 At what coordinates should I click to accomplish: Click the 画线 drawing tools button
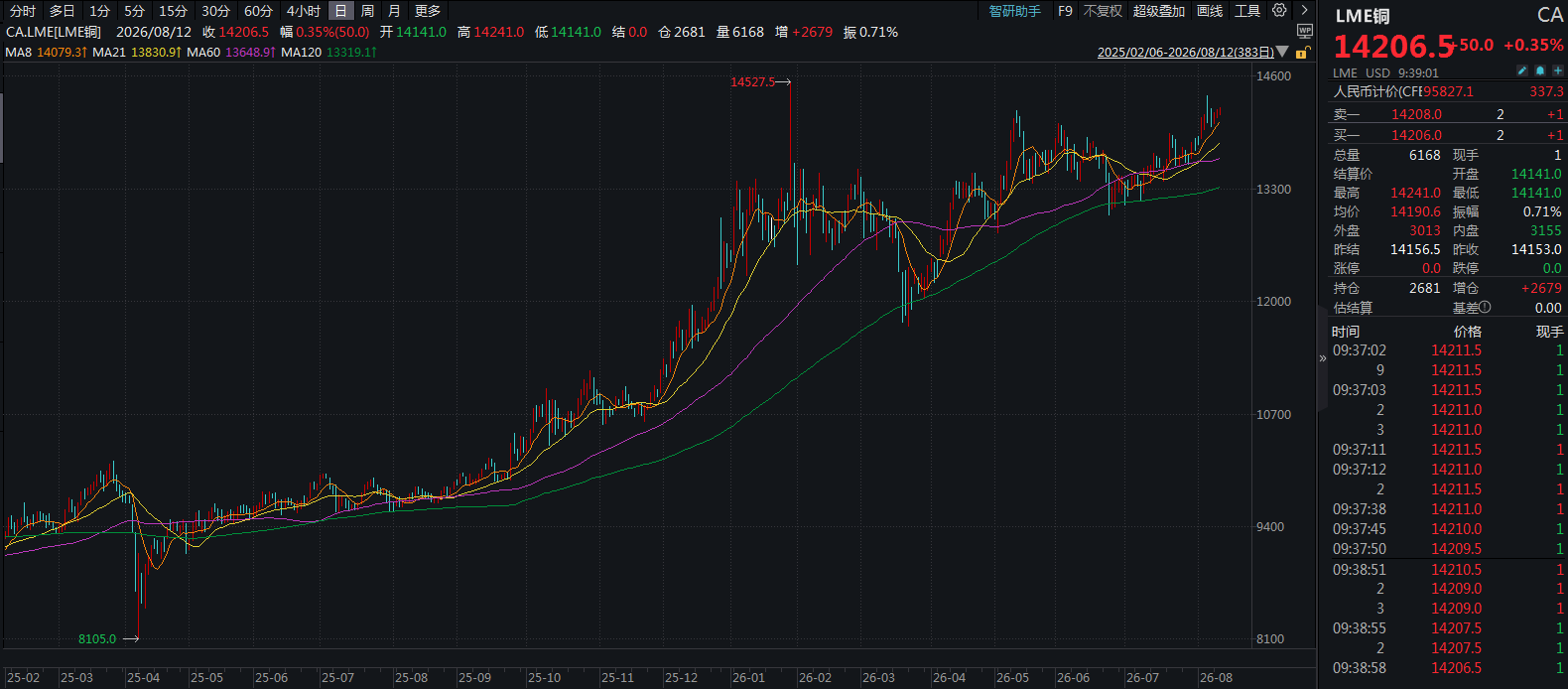pos(1210,11)
